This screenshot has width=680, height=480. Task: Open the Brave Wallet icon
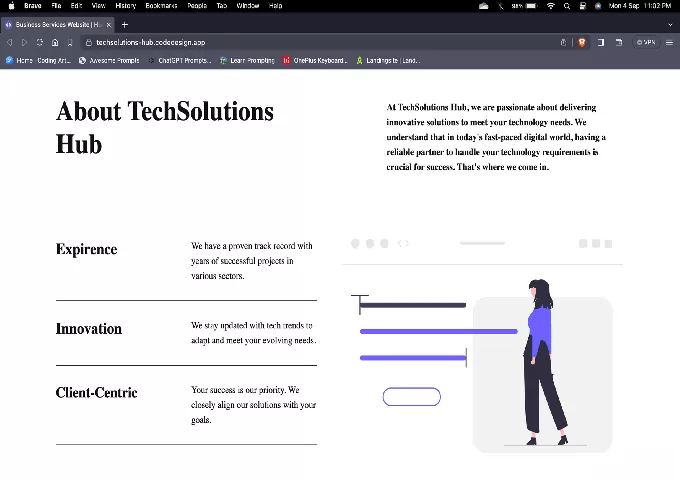pos(619,42)
